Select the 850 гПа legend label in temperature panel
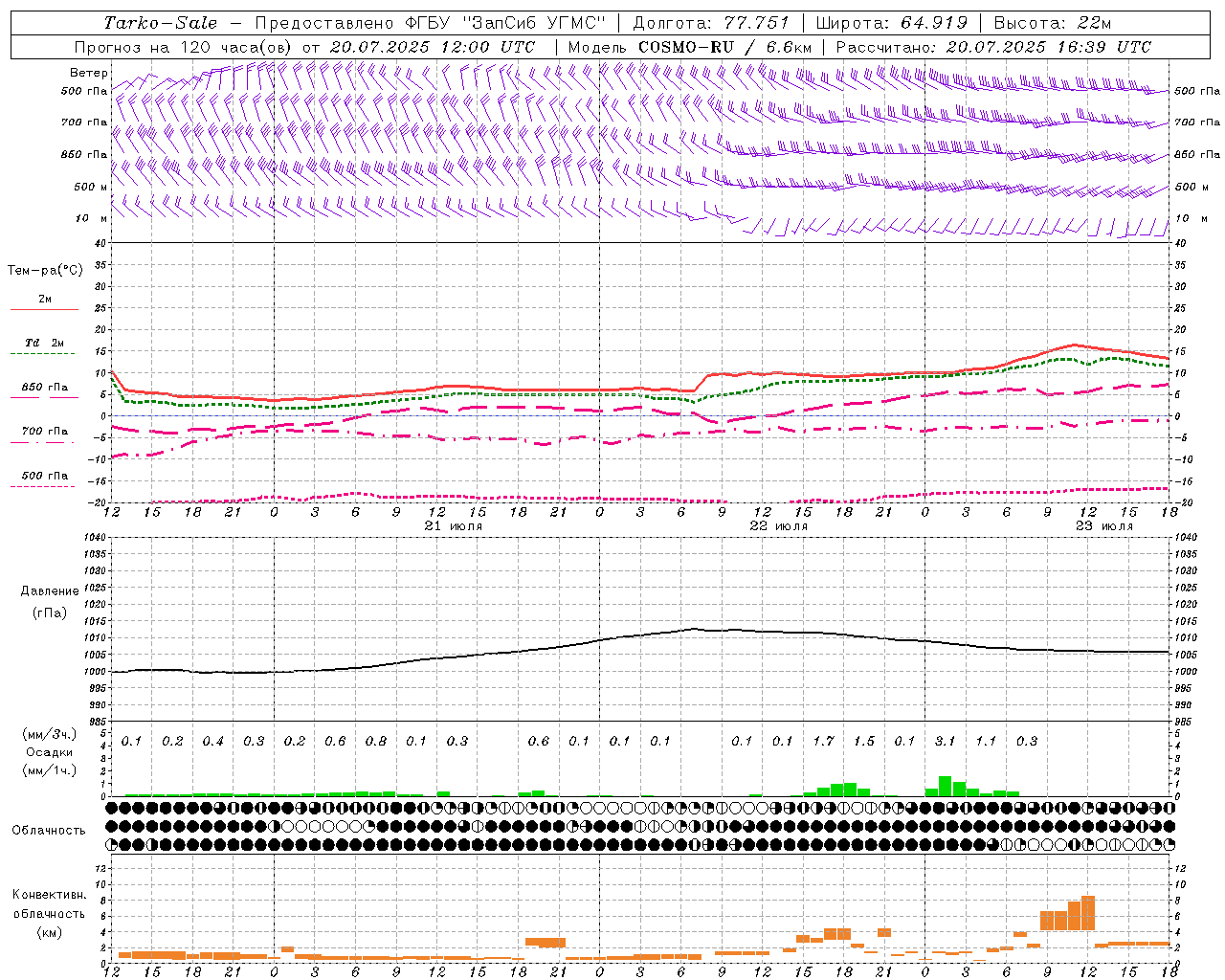This screenshot has width=1225, height=980. pyautogui.click(x=45, y=388)
